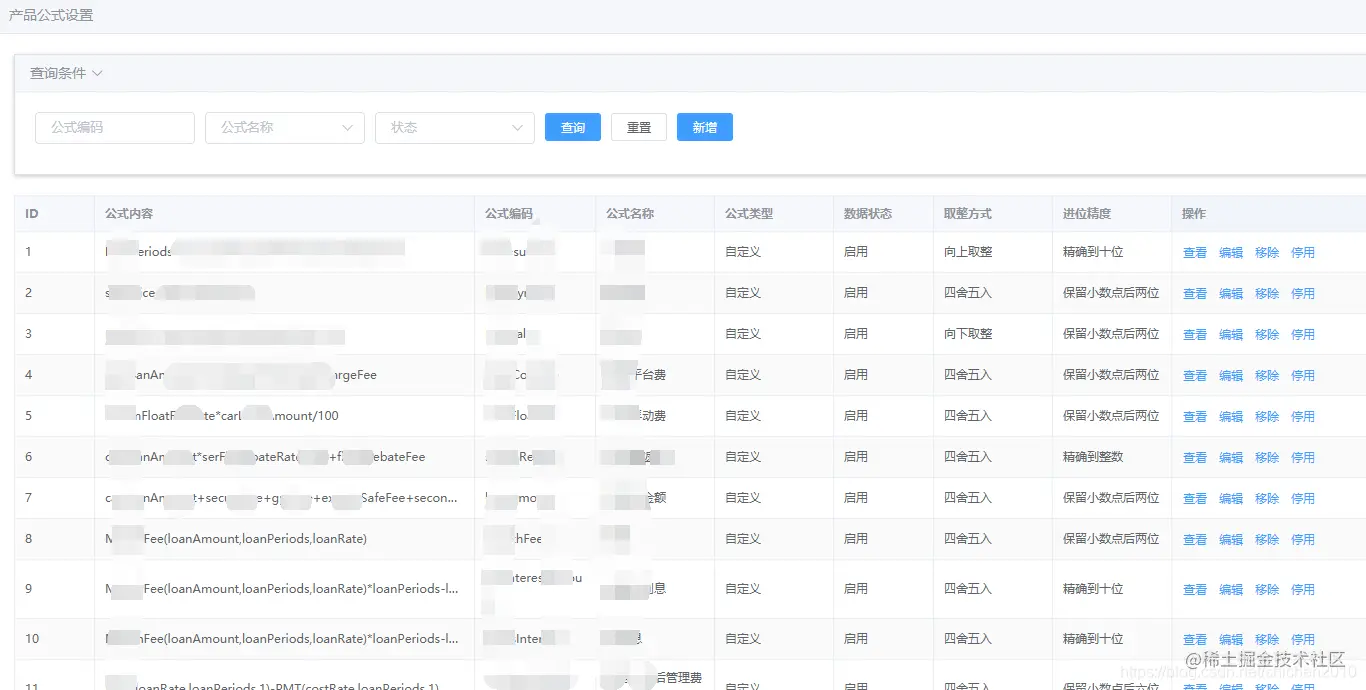Click 编辑 link in row 8
The width and height of the screenshot is (1366, 690).
click(1231, 540)
